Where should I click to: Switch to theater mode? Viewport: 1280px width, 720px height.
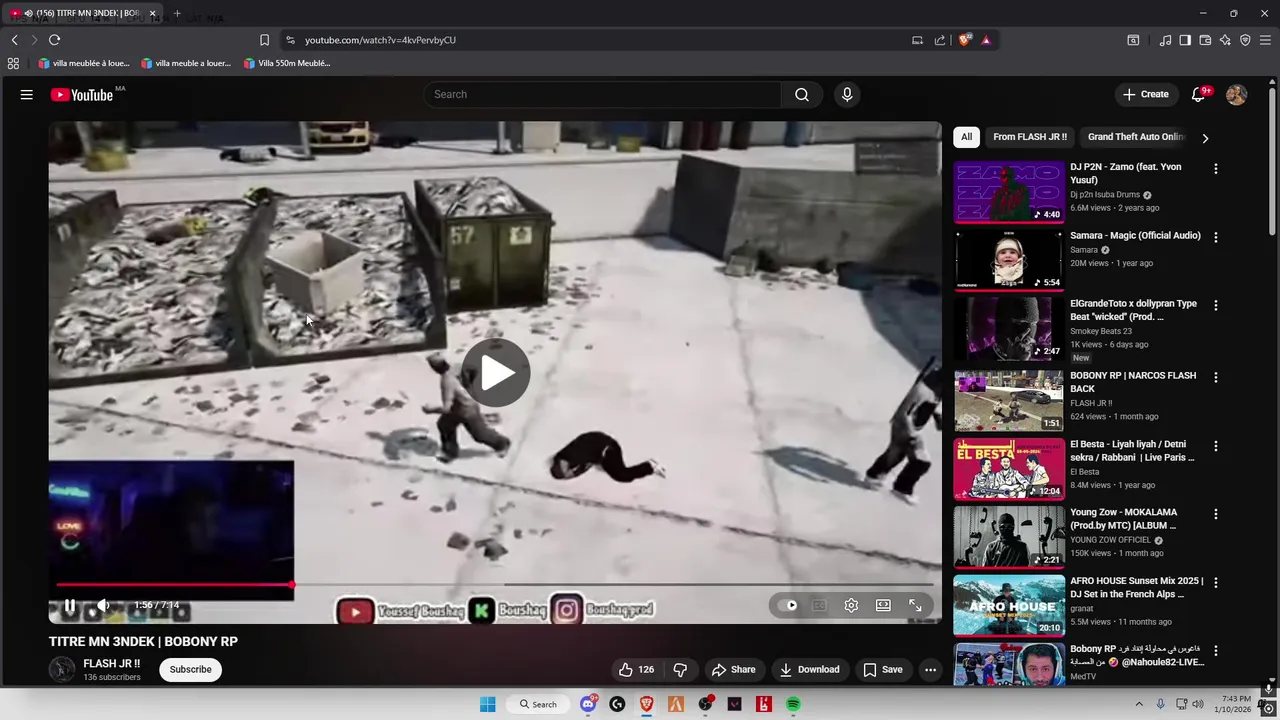[x=883, y=605]
